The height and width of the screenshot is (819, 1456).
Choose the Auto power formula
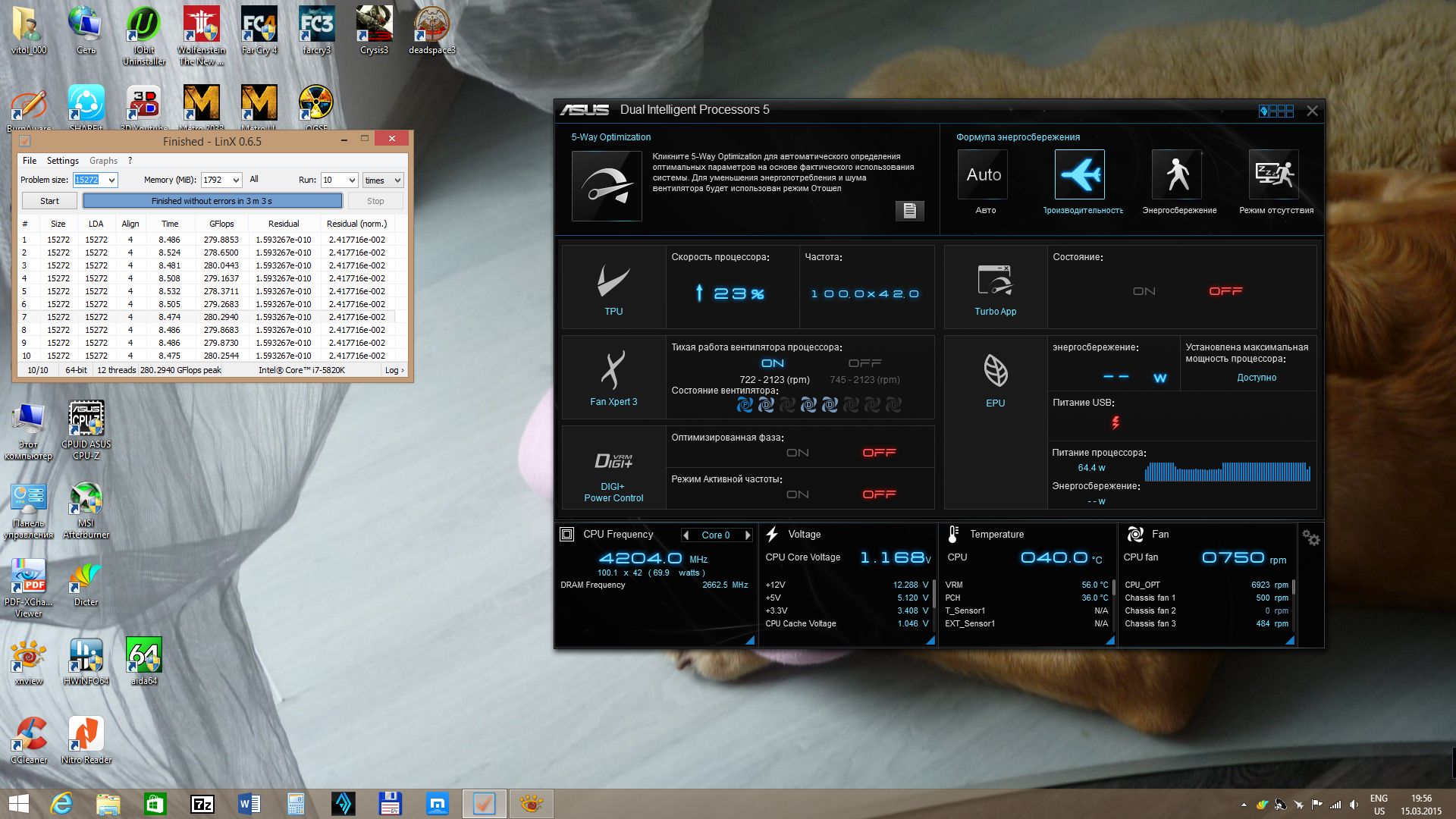point(984,174)
